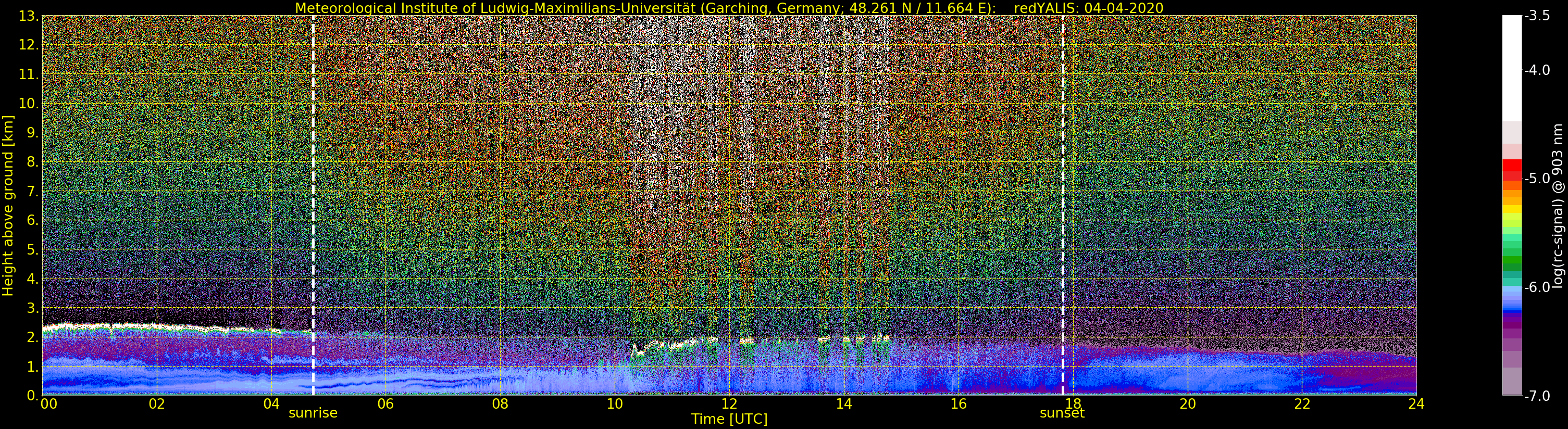This screenshot has width=1568, height=429.
Task: Click the "12" tick on the time axis
Action: click(729, 403)
